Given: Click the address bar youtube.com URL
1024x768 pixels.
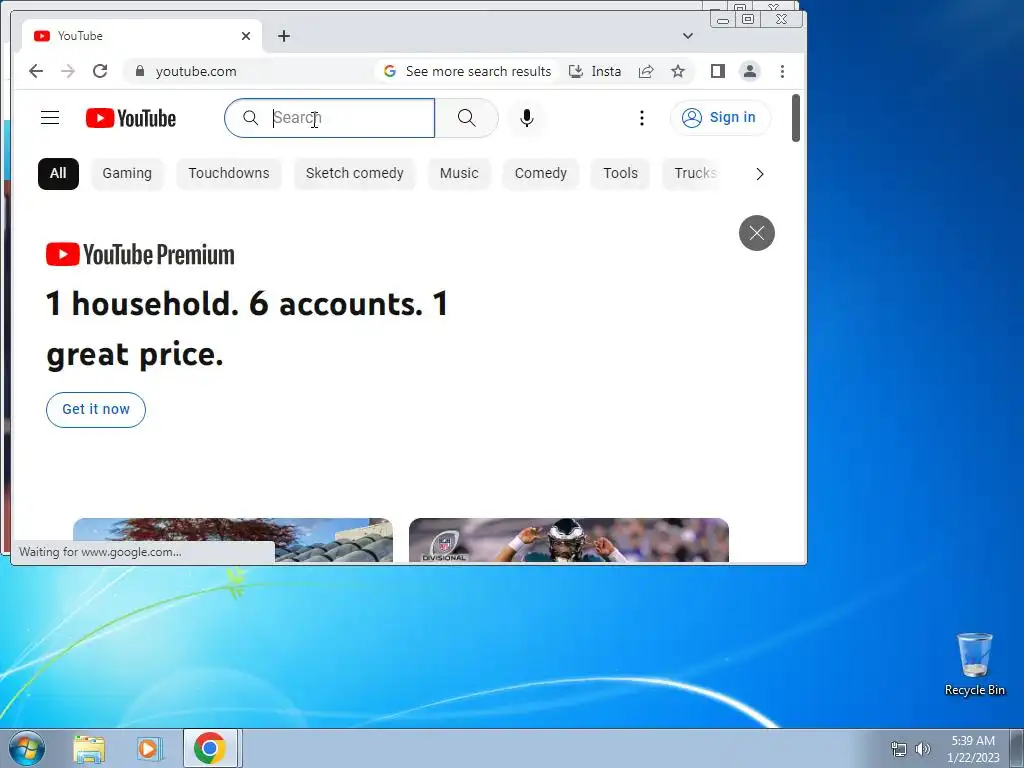Looking at the screenshot, I should (196, 72).
